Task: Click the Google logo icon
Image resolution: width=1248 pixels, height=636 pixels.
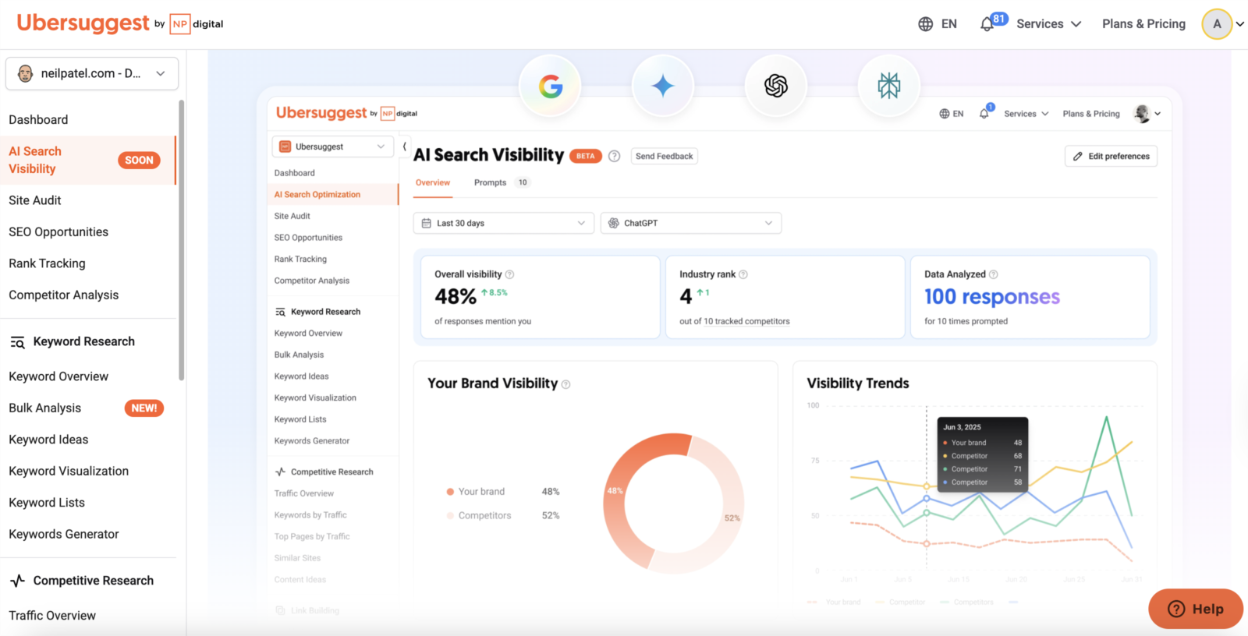Action: (x=550, y=86)
